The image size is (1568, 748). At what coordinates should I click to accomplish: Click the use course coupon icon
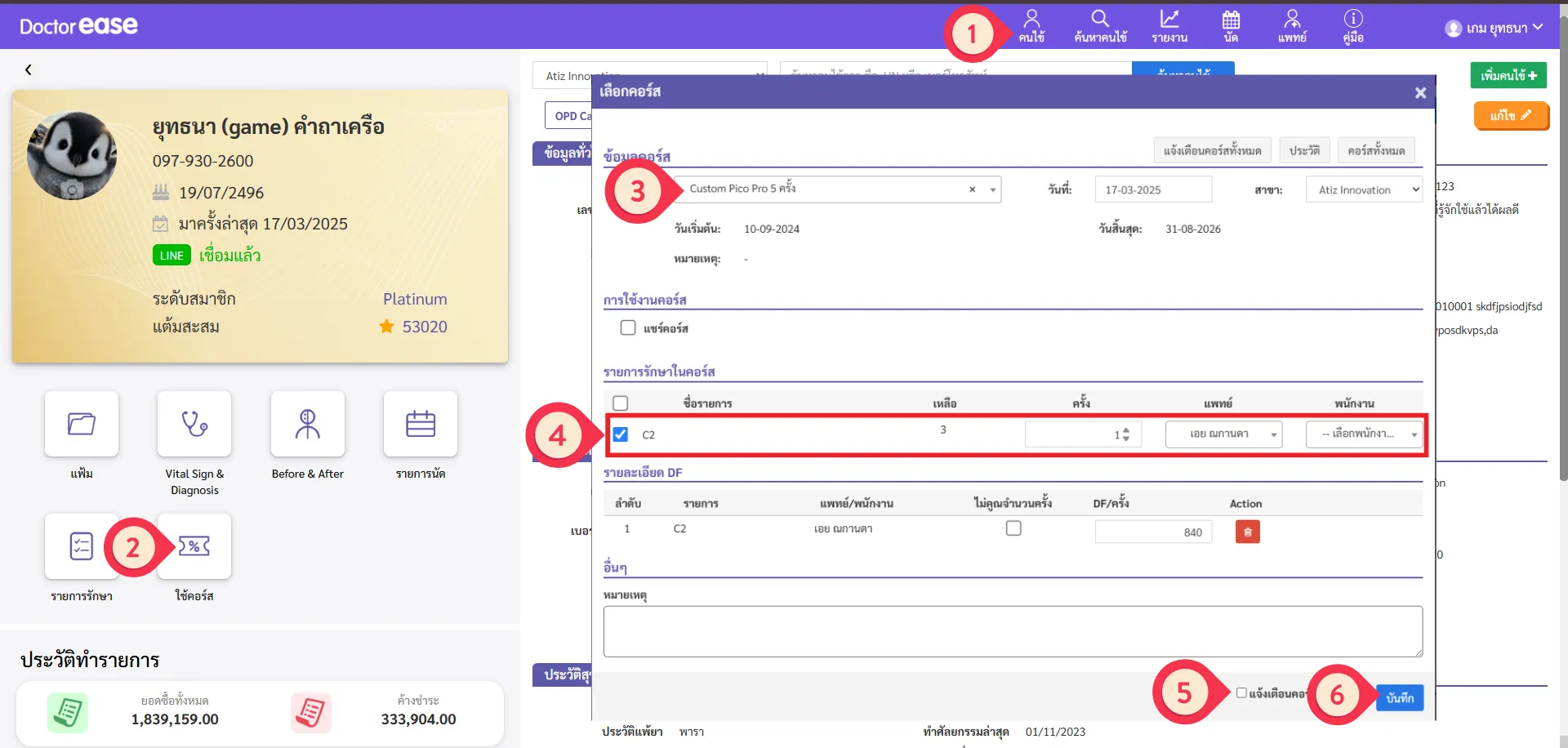click(194, 546)
